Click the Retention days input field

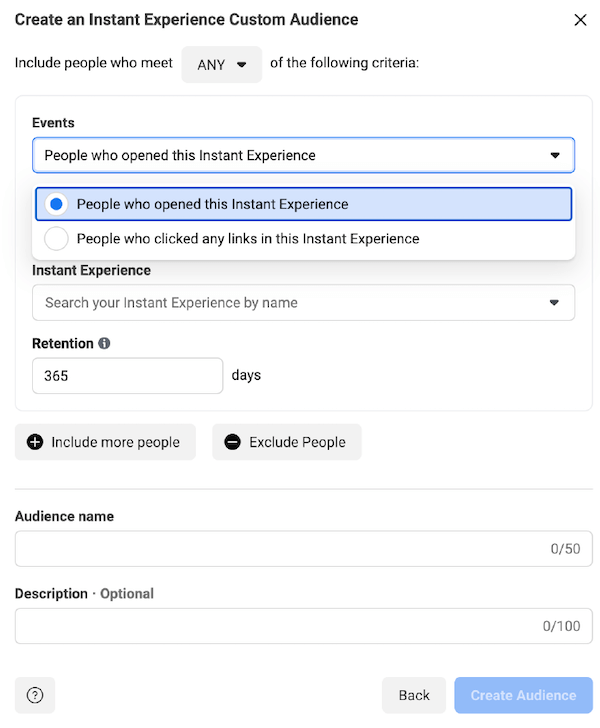(128, 376)
